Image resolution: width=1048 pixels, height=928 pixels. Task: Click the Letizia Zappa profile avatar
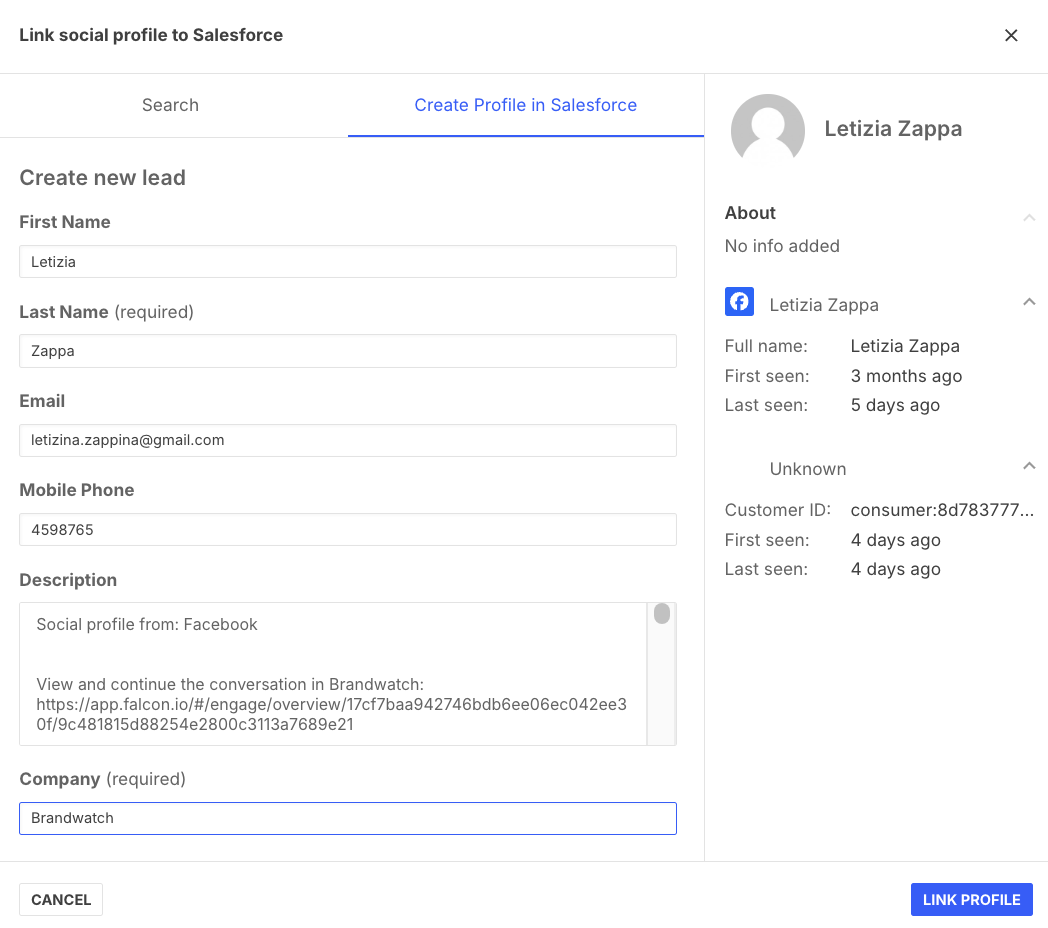pos(767,129)
